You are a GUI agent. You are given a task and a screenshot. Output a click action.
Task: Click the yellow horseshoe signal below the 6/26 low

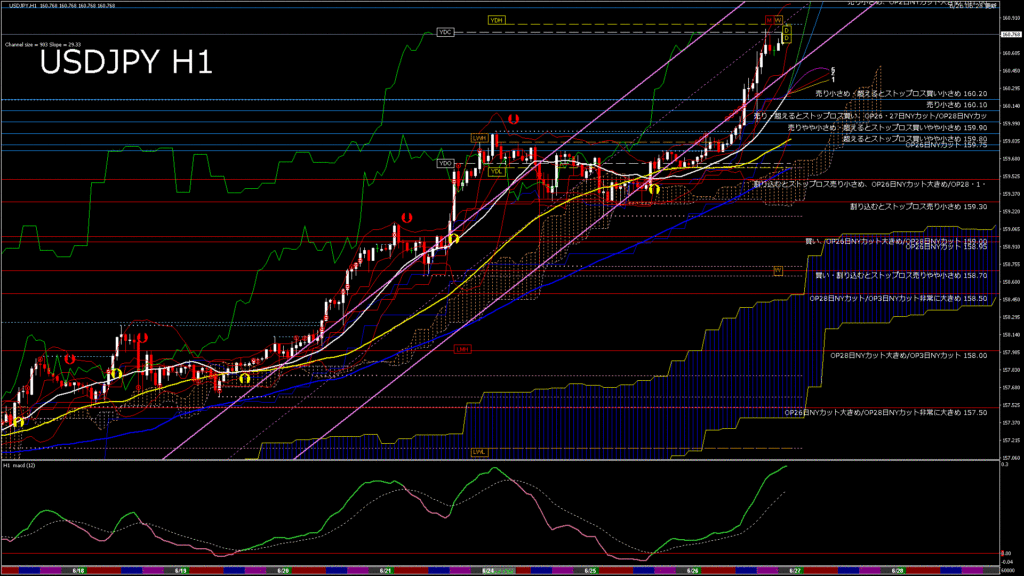[x=654, y=189]
